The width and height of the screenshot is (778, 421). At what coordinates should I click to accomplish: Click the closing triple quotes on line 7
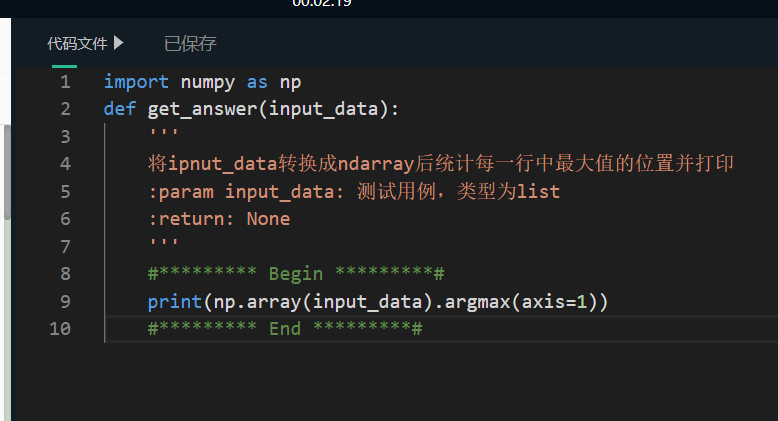[164, 243]
